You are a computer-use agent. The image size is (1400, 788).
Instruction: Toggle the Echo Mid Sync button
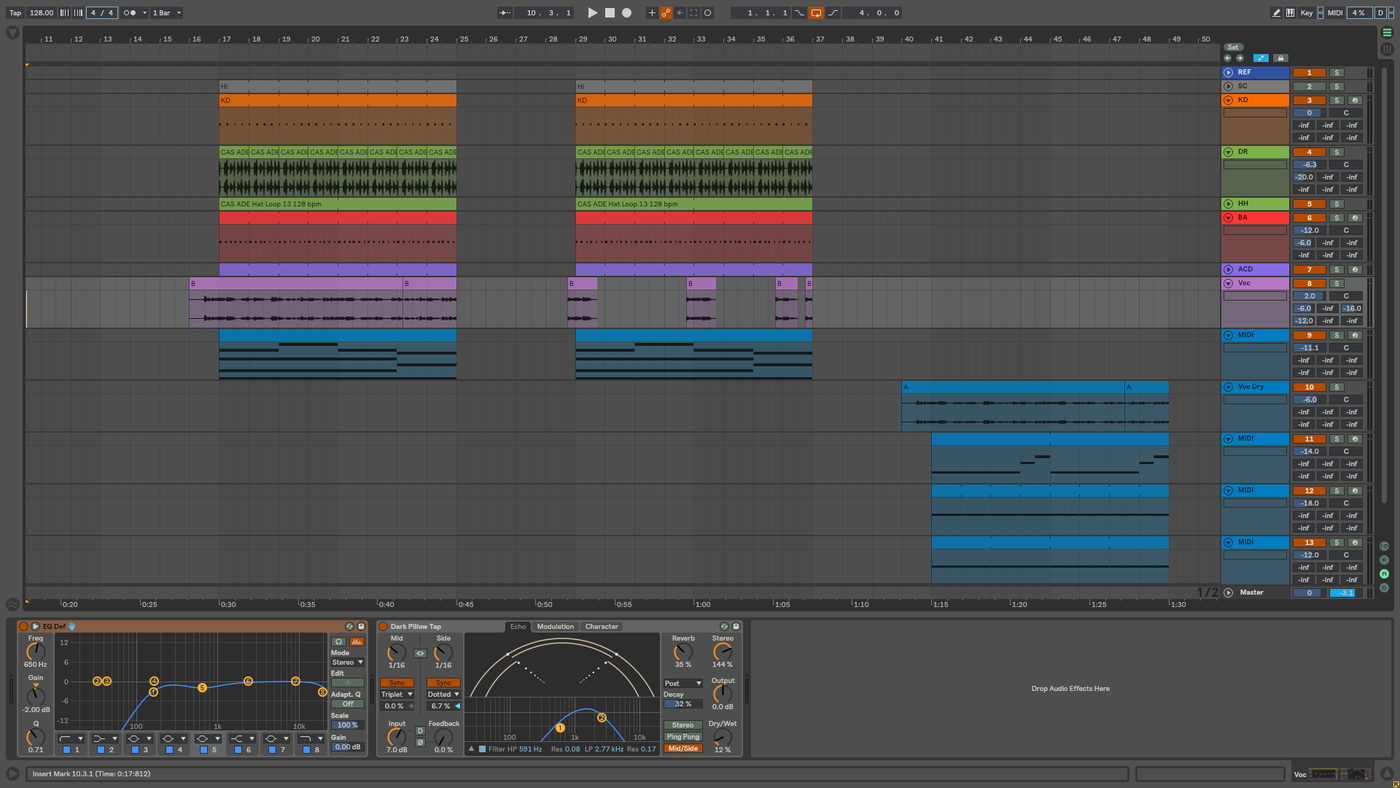coord(397,683)
